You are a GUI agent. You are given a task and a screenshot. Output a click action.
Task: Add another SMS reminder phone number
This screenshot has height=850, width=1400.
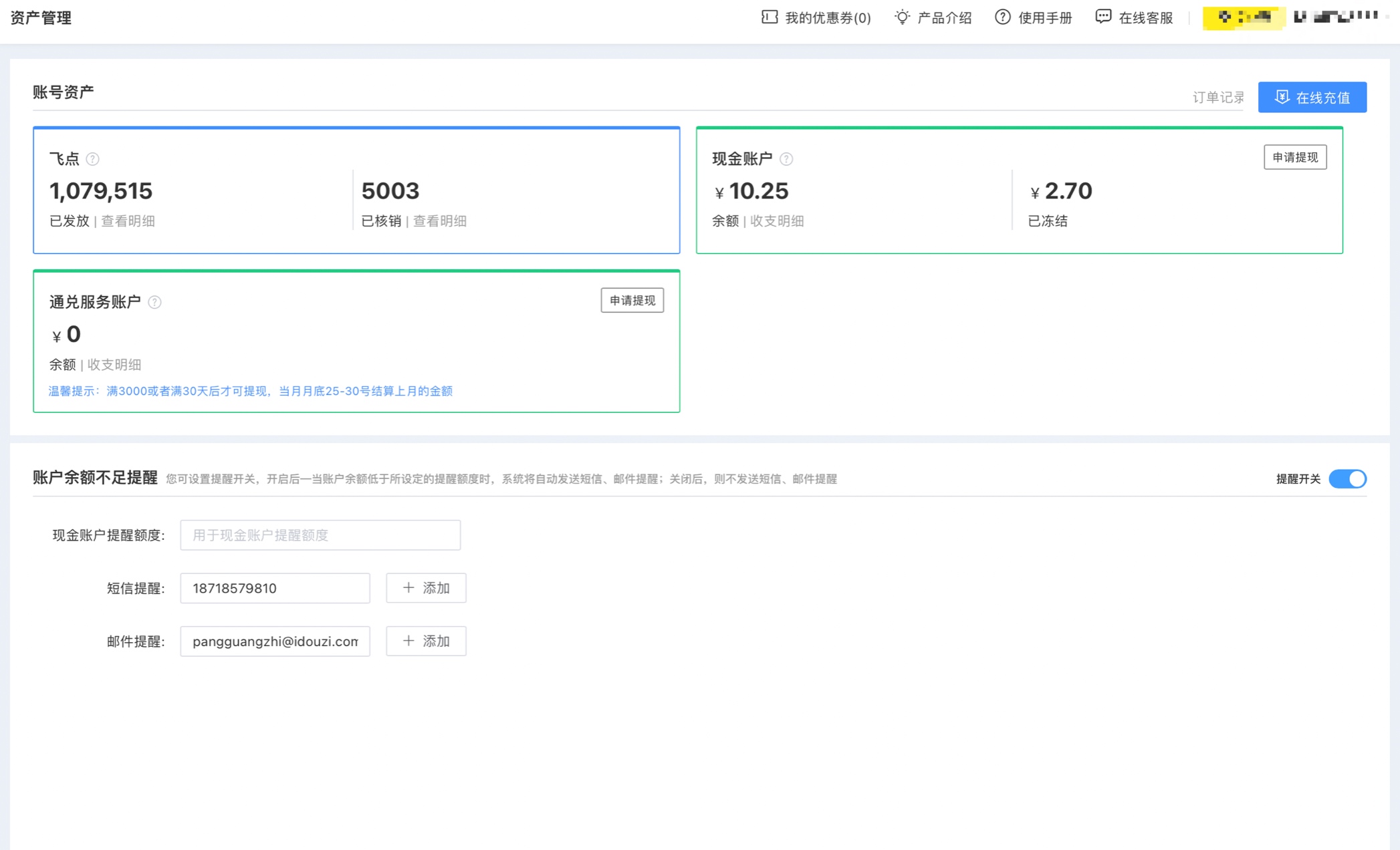pos(426,588)
